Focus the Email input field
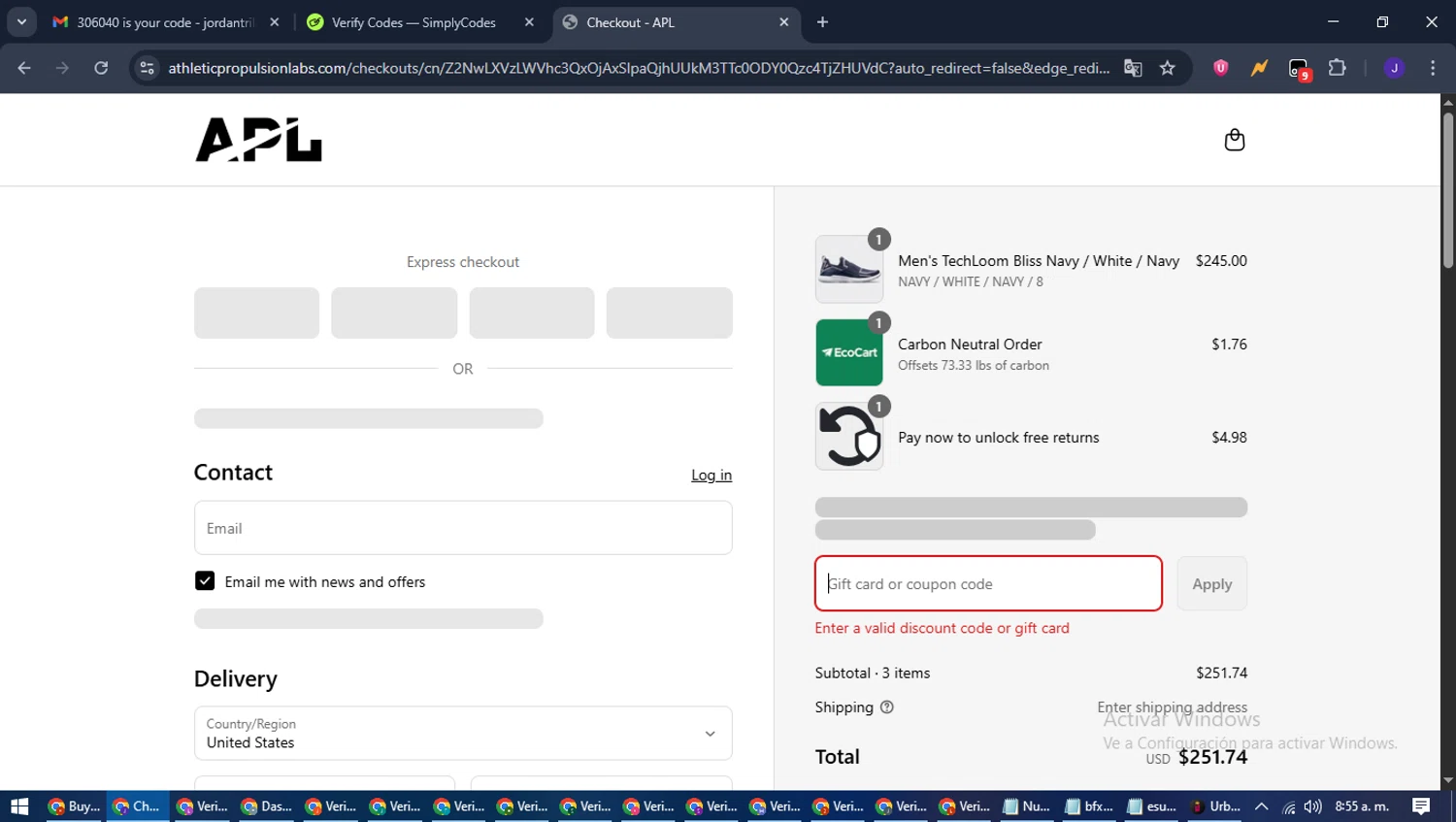Viewport: 1456px width, 822px height. (x=463, y=528)
